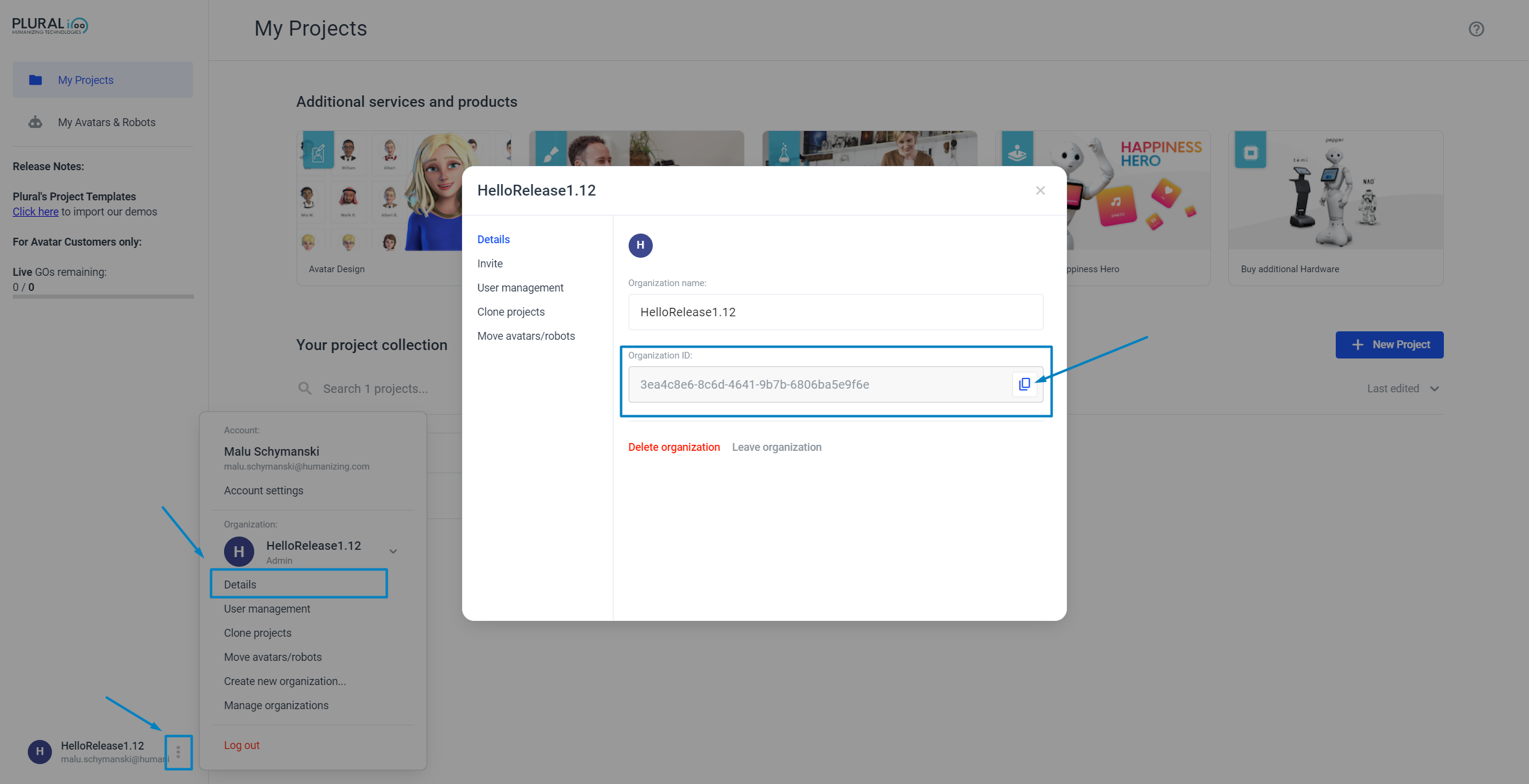Go to My Projects in the sidebar
Image resolution: width=1529 pixels, height=784 pixels.
(103, 80)
